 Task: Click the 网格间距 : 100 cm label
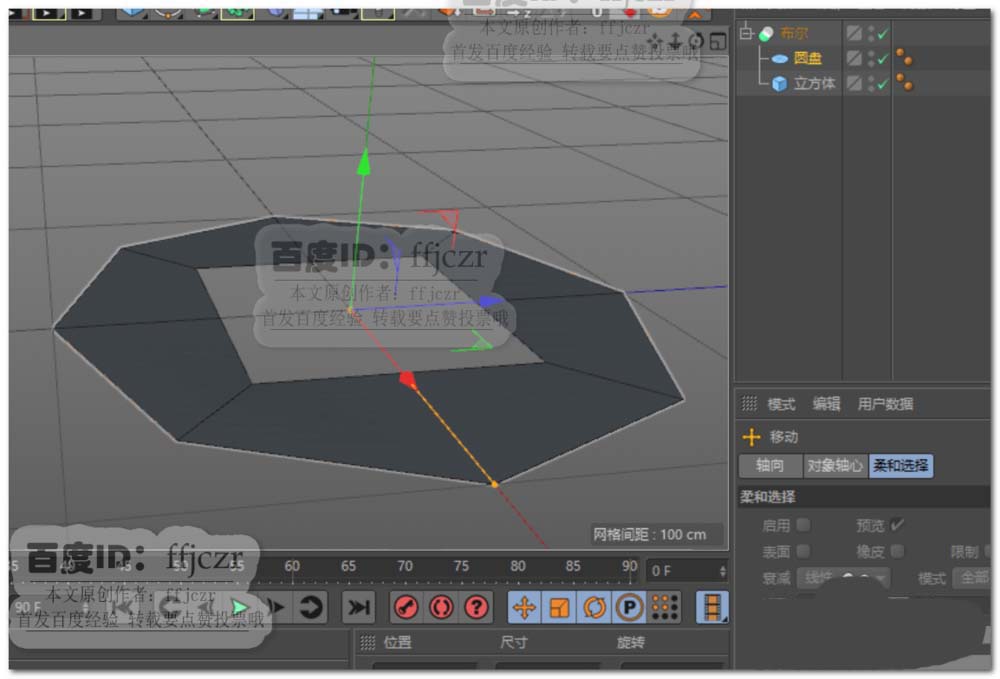650,534
